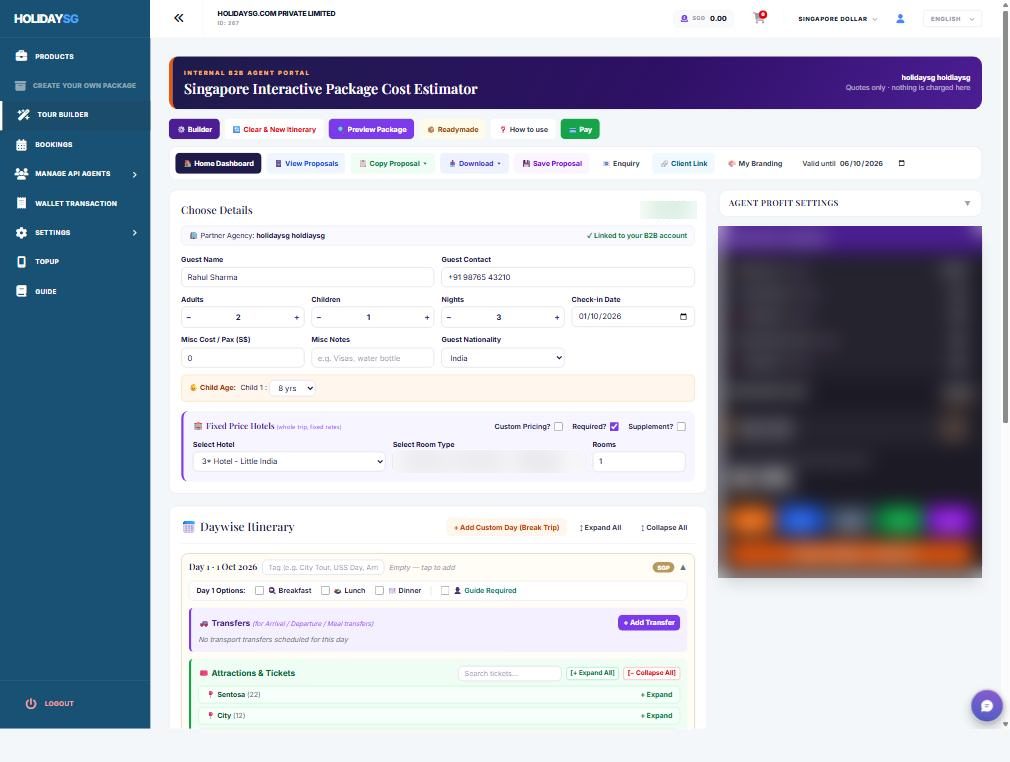Click the Logout power icon
1010x762 pixels.
pyautogui.click(x=31, y=703)
